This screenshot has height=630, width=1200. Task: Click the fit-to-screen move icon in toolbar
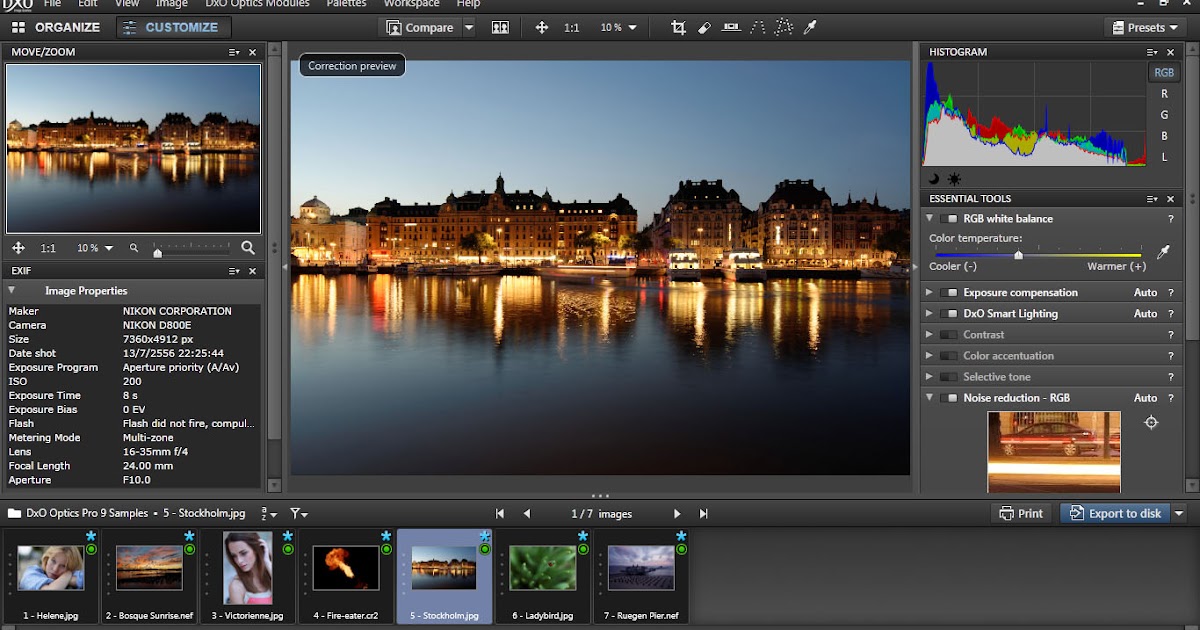[x=542, y=28]
